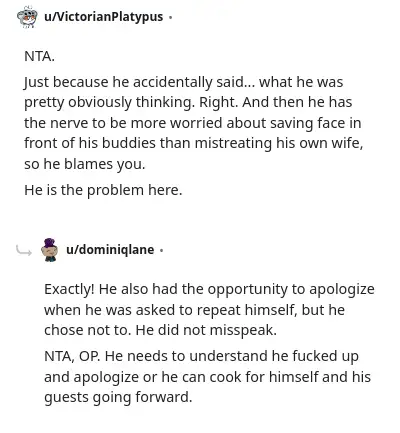The width and height of the screenshot is (400, 433).
Task: Click the words "NTA, OP." in reply
Action: pos(72,356)
